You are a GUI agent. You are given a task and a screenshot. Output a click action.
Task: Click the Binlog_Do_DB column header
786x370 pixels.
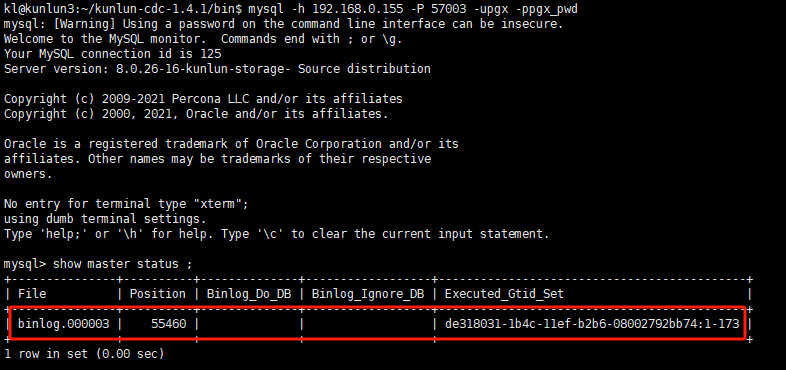coord(249,294)
